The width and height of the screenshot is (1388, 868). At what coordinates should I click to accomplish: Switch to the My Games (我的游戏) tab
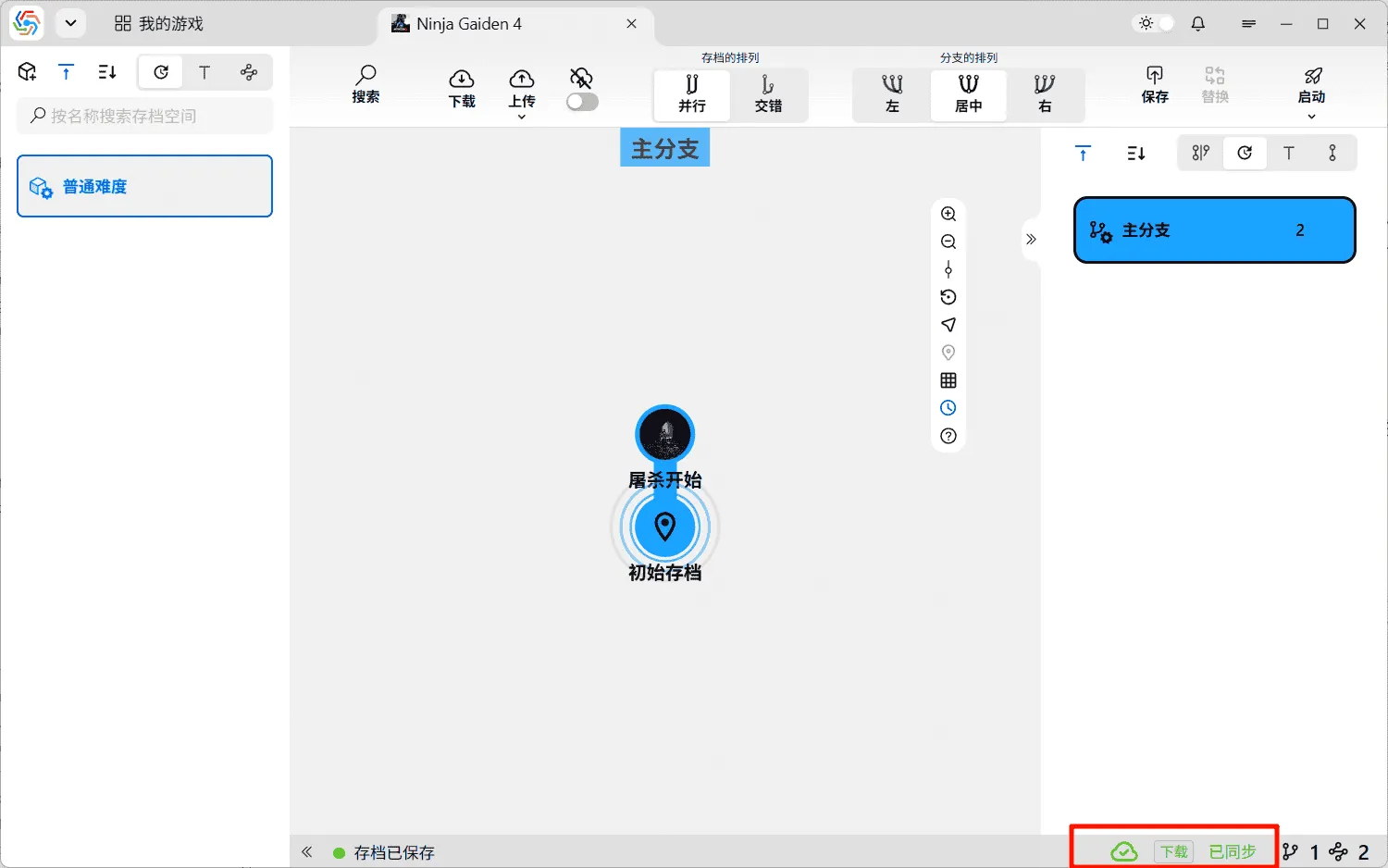click(x=159, y=24)
